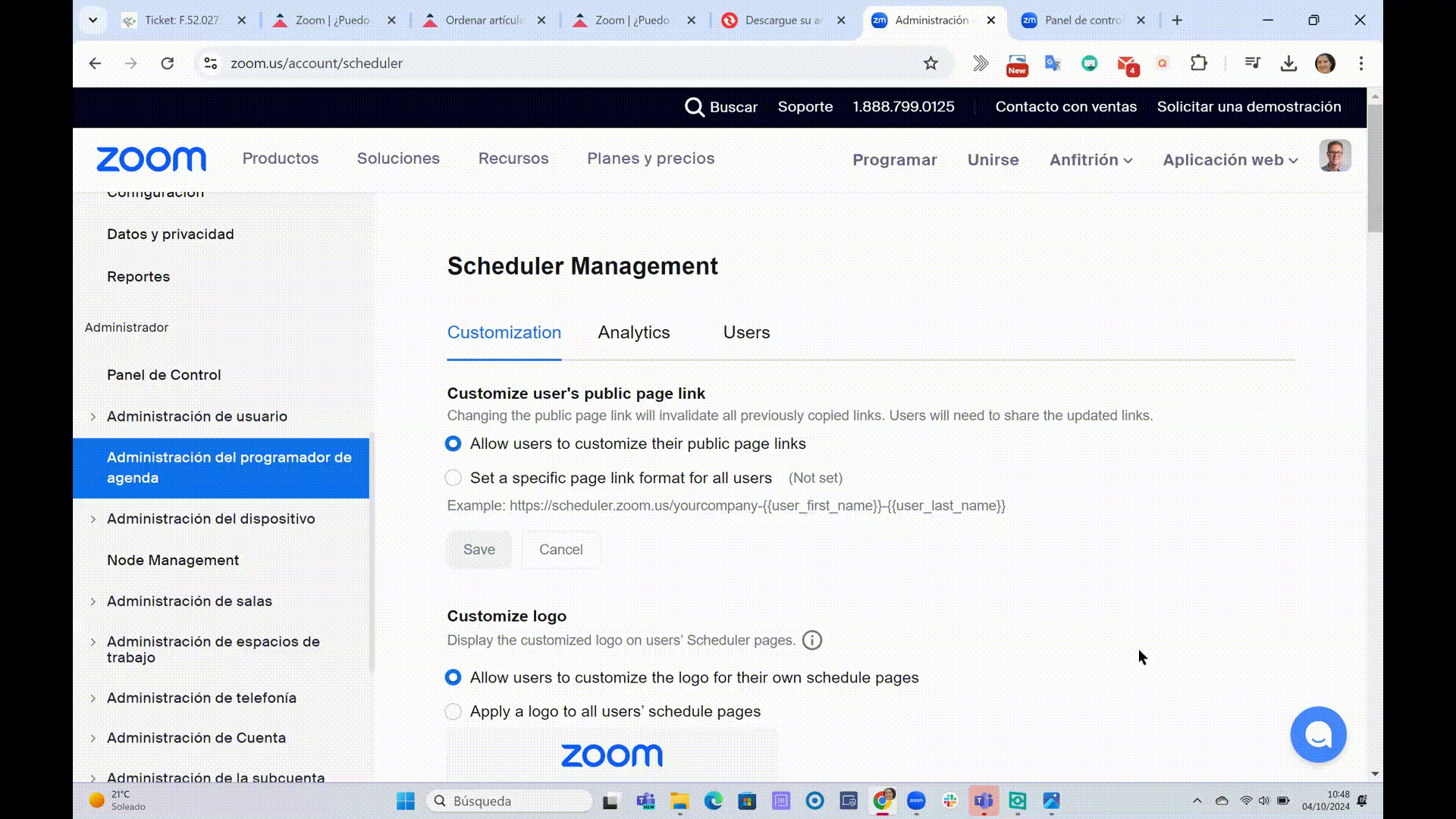
Task: Switch to Panel de control browser tab
Action: pos(1083,20)
